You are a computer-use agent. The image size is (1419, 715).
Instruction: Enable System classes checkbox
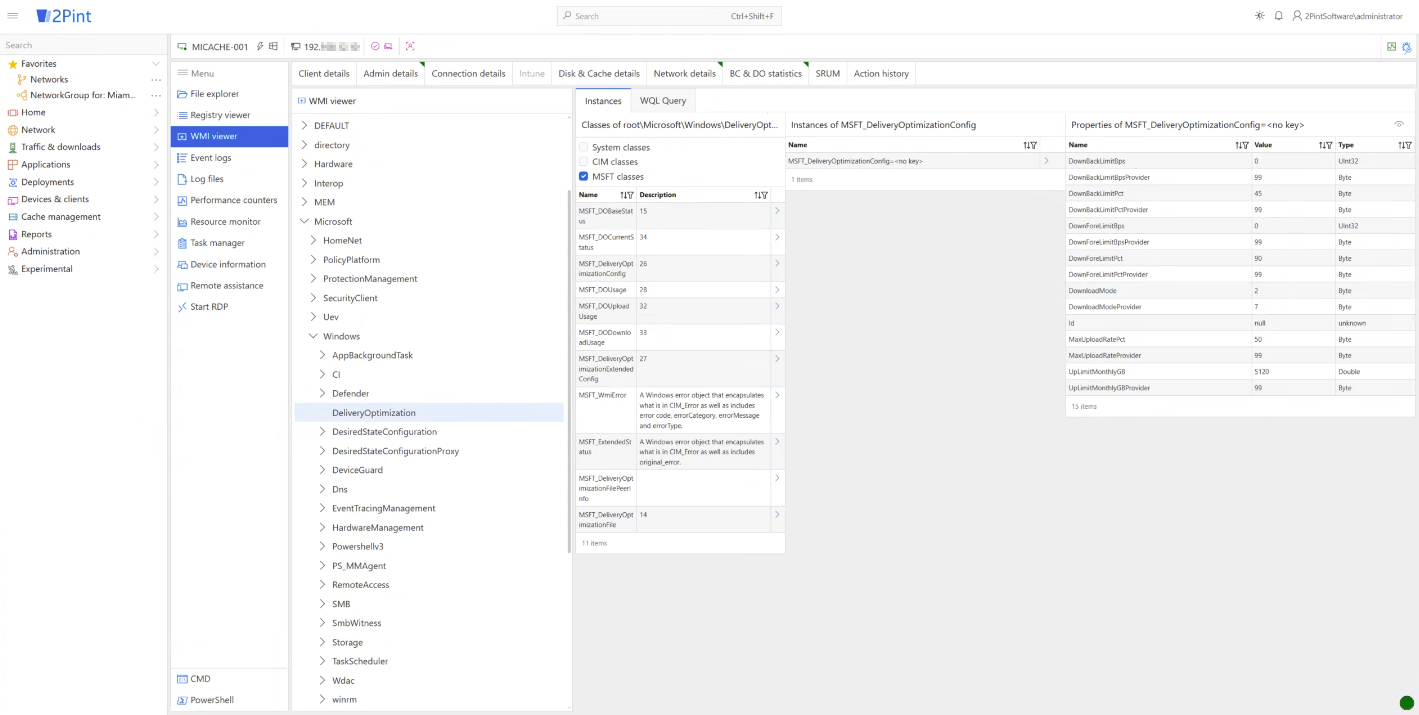584,147
